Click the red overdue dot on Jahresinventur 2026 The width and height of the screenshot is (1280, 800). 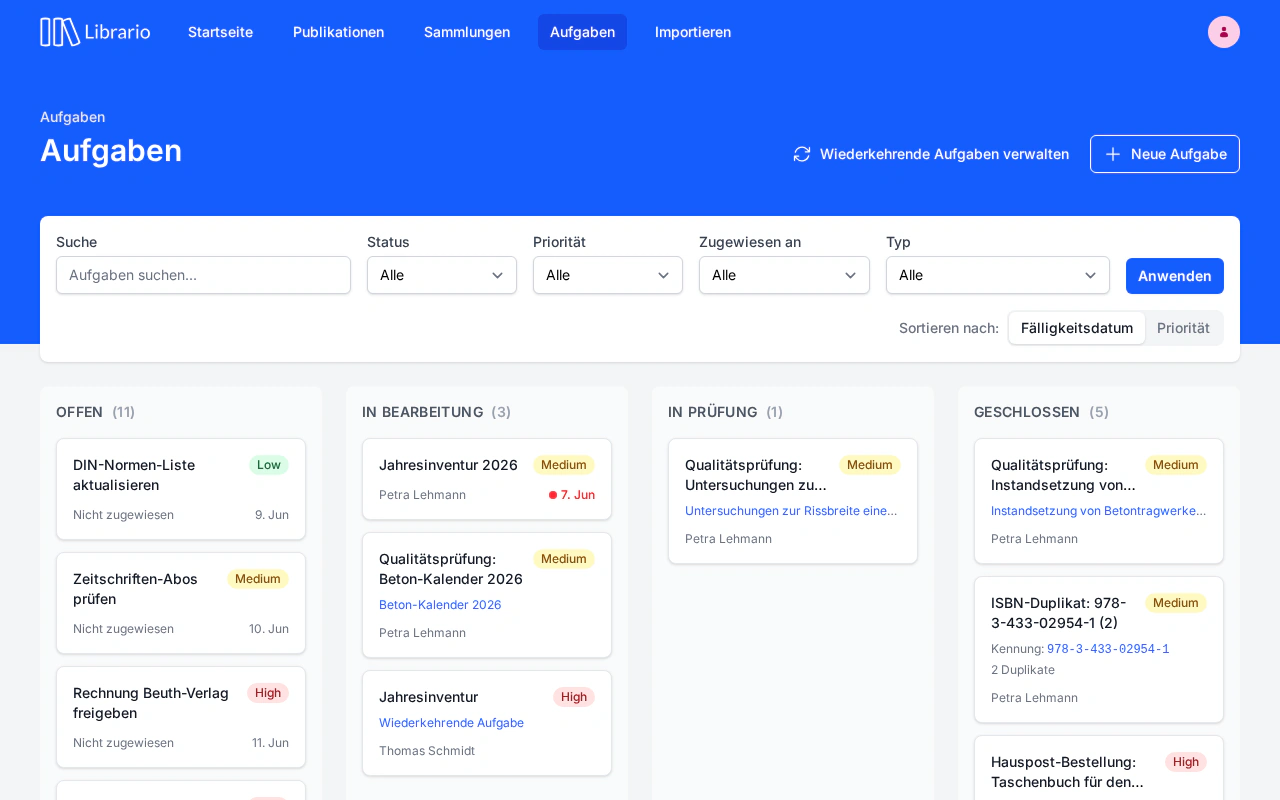tap(553, 495)
